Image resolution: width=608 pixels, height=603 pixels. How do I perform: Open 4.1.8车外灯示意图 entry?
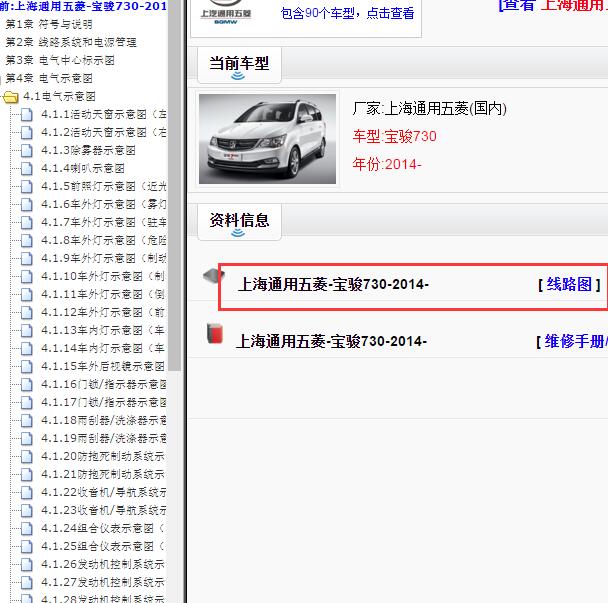click(x=104, y=240)
